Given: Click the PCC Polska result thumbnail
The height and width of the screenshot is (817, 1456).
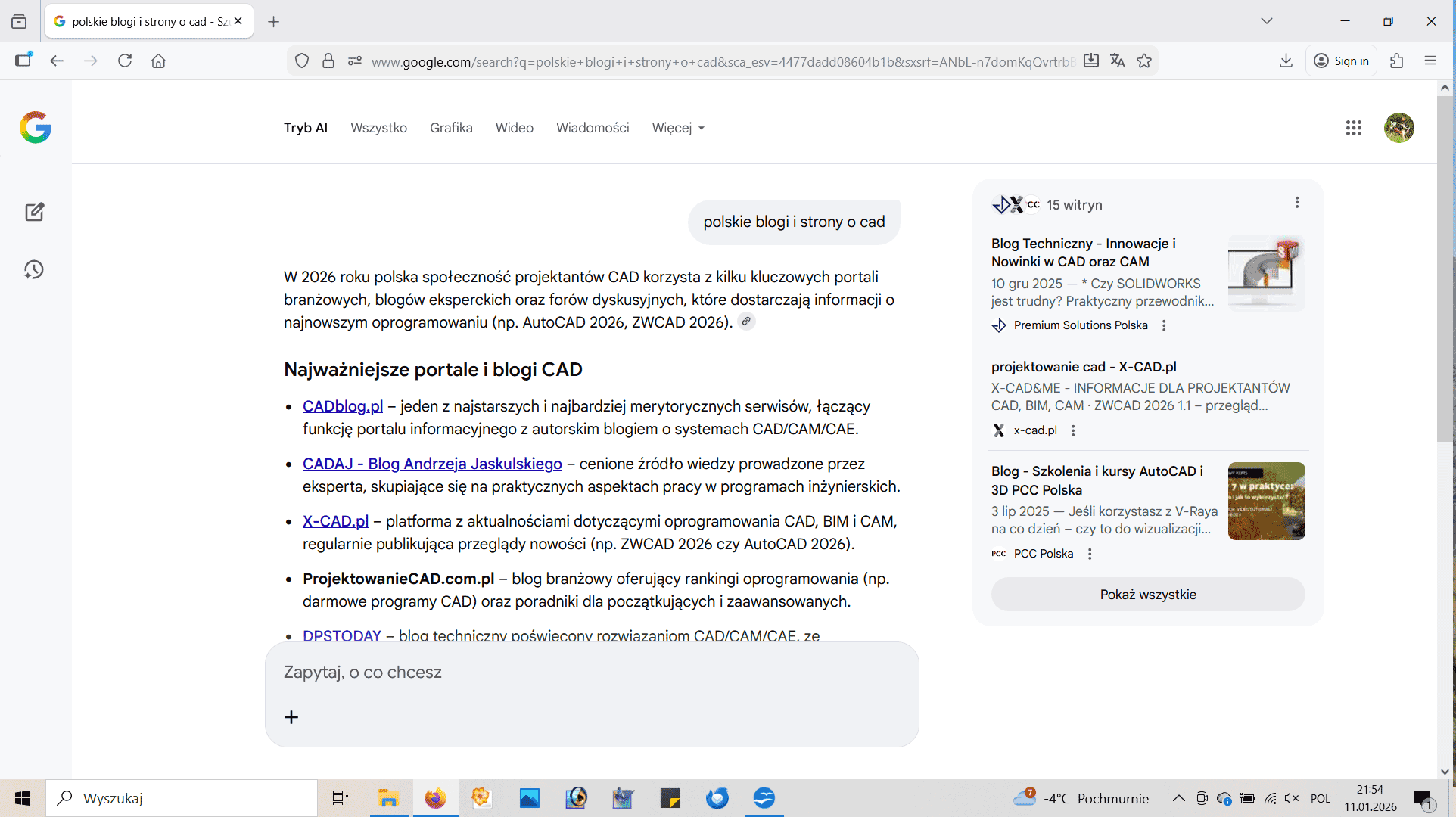Looking at the screenshot, I should coord(1267,501).
